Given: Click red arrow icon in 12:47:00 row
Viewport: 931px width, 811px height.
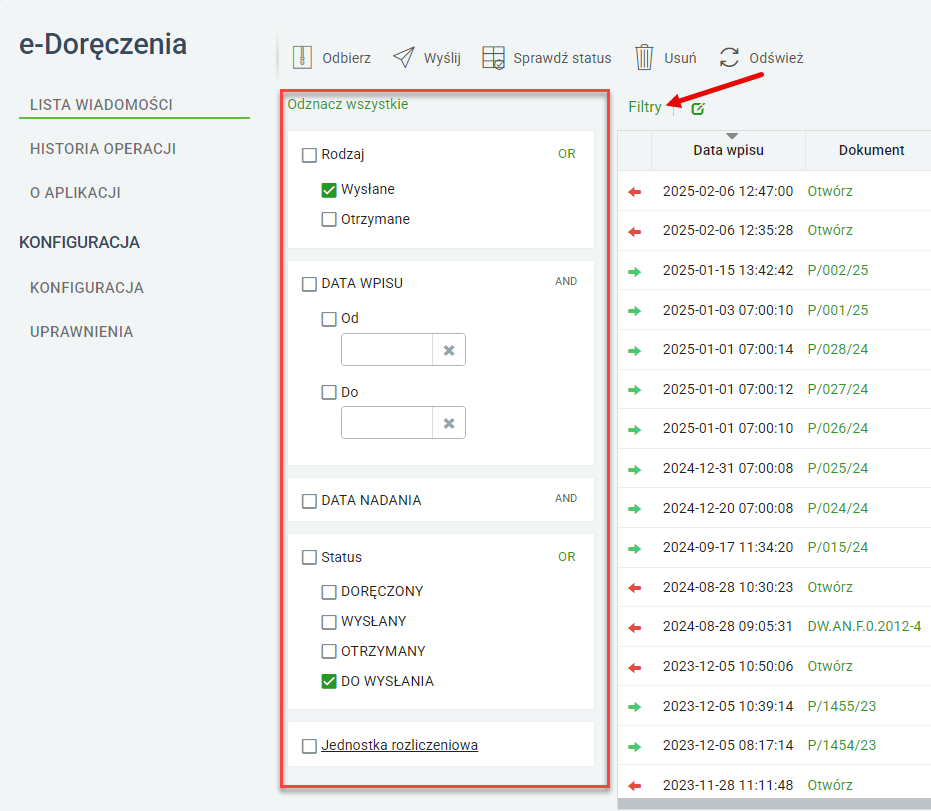Looking at the screenshot, I should coord(635,192).
